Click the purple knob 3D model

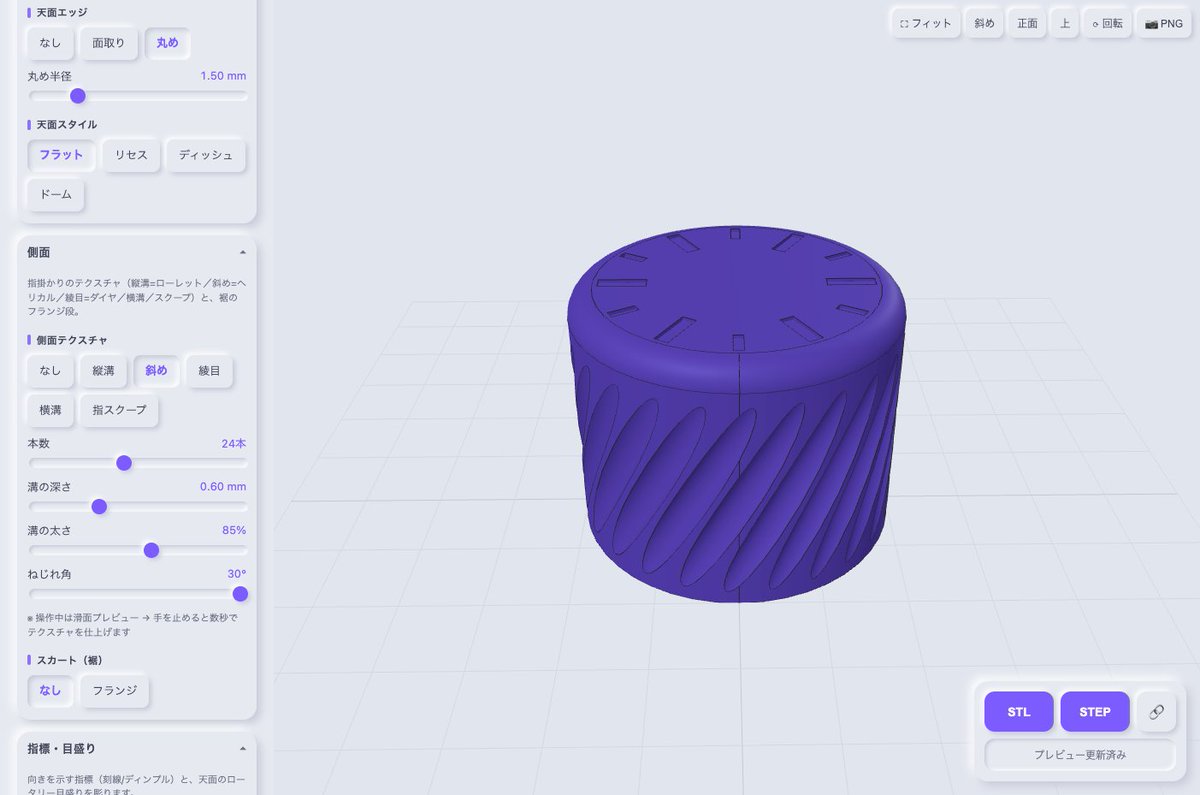[737, 415]
